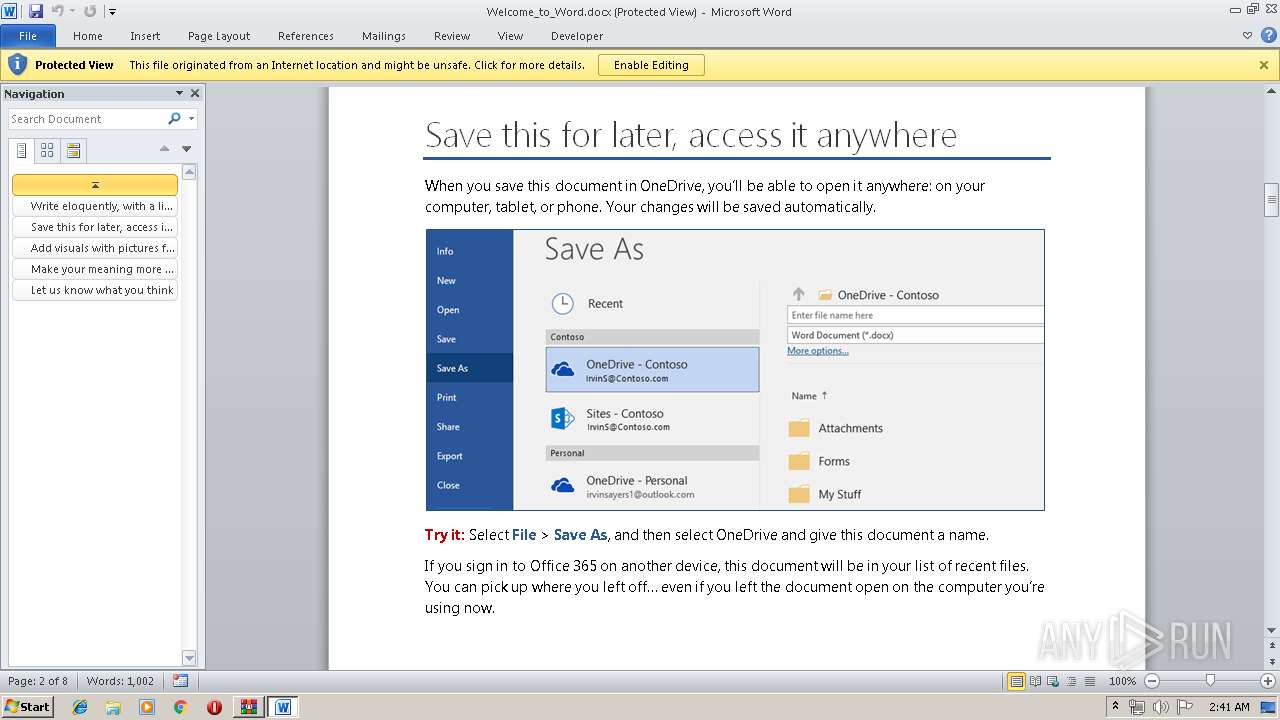Click the Protected View shield icon

[x=17, y=65]
